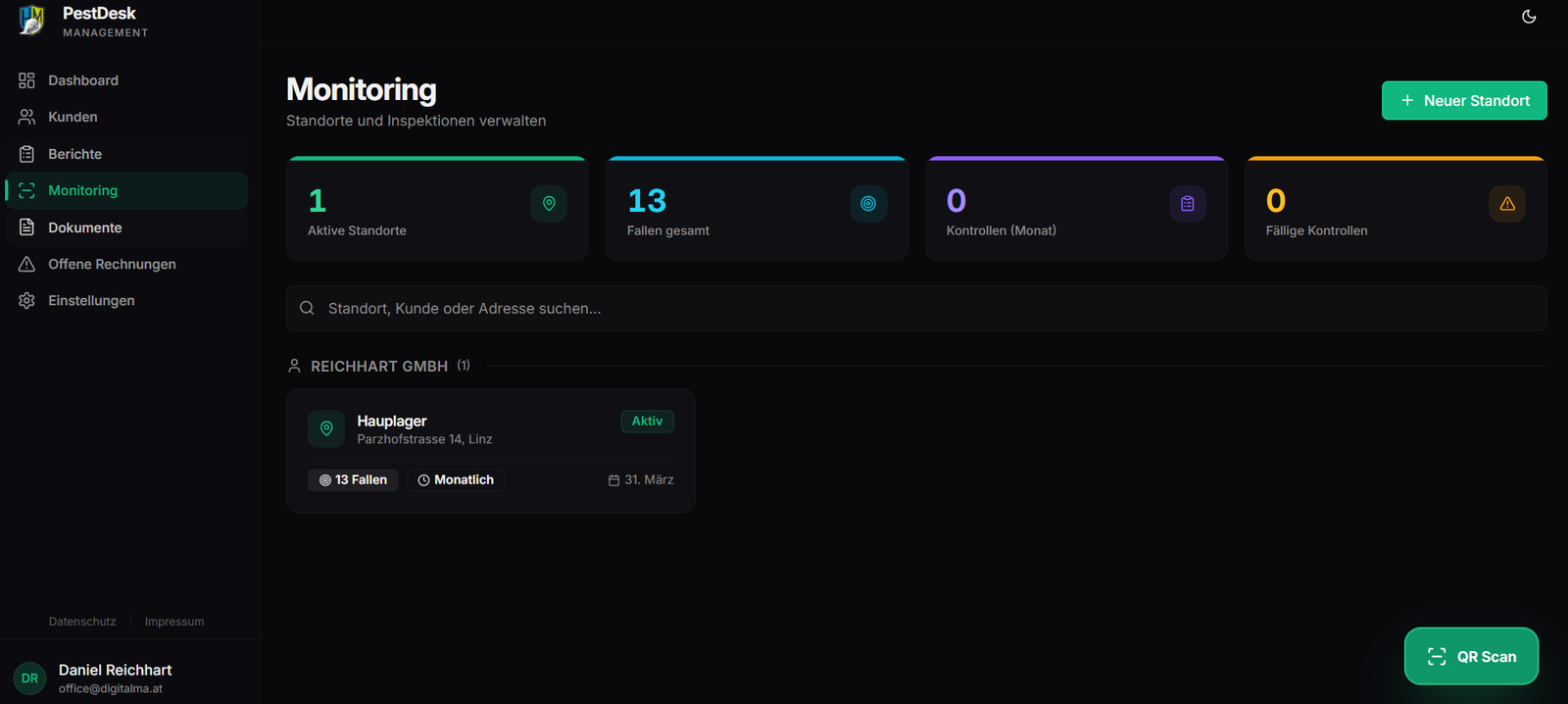Click the Aktive Standorte pin icon
Image resolution: width=1568 pixels, height=704 pixels.
549,204
